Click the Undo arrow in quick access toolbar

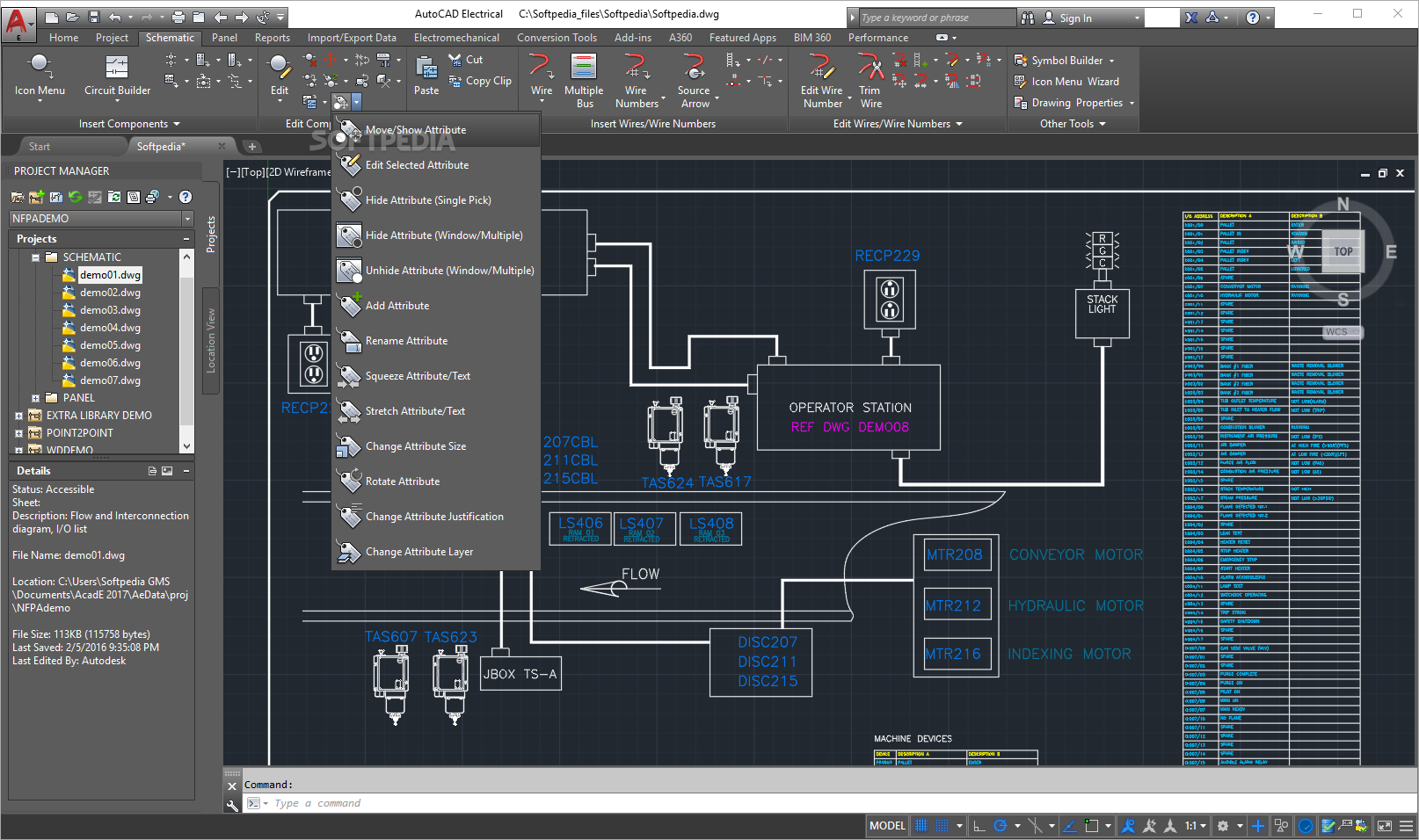pyautogui.click(x=115, y=17)
